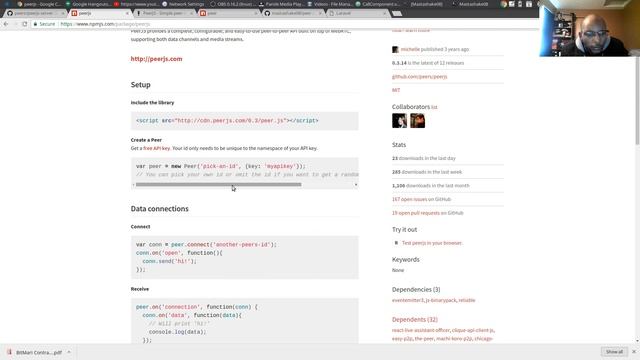The width and height of the screenshot is (640, 360).
Task: Click the horizontal scrollbar under Create a Peer code
Action: click(218, 184)
